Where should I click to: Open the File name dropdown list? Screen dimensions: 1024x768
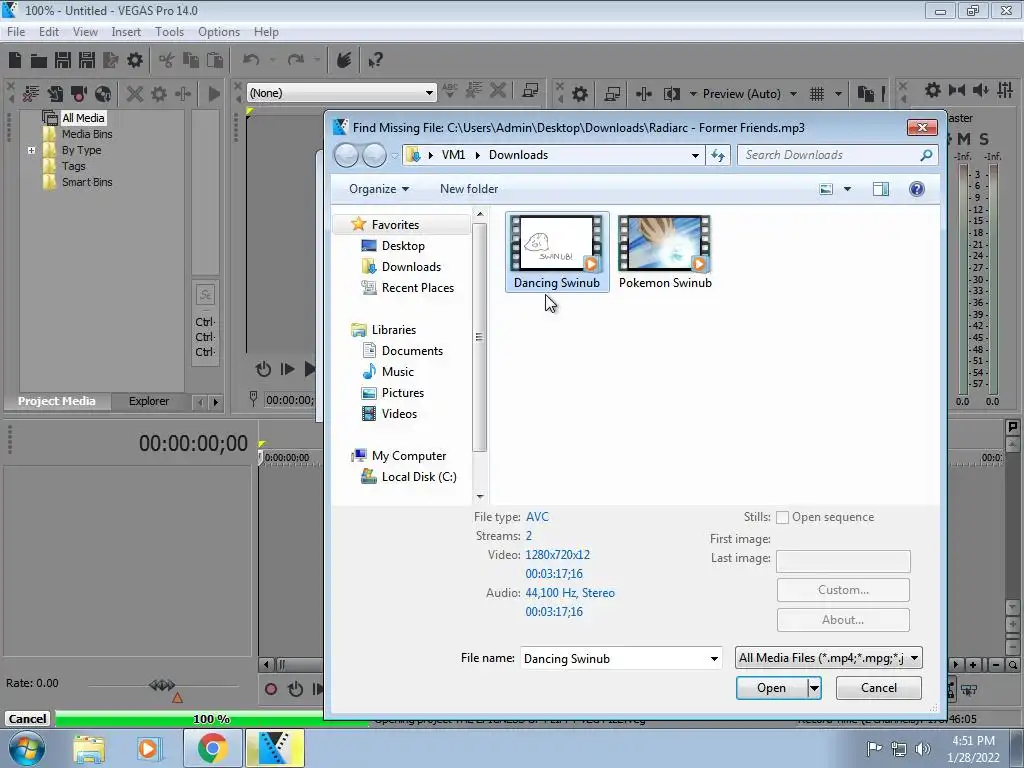click(x=714, y=659)
